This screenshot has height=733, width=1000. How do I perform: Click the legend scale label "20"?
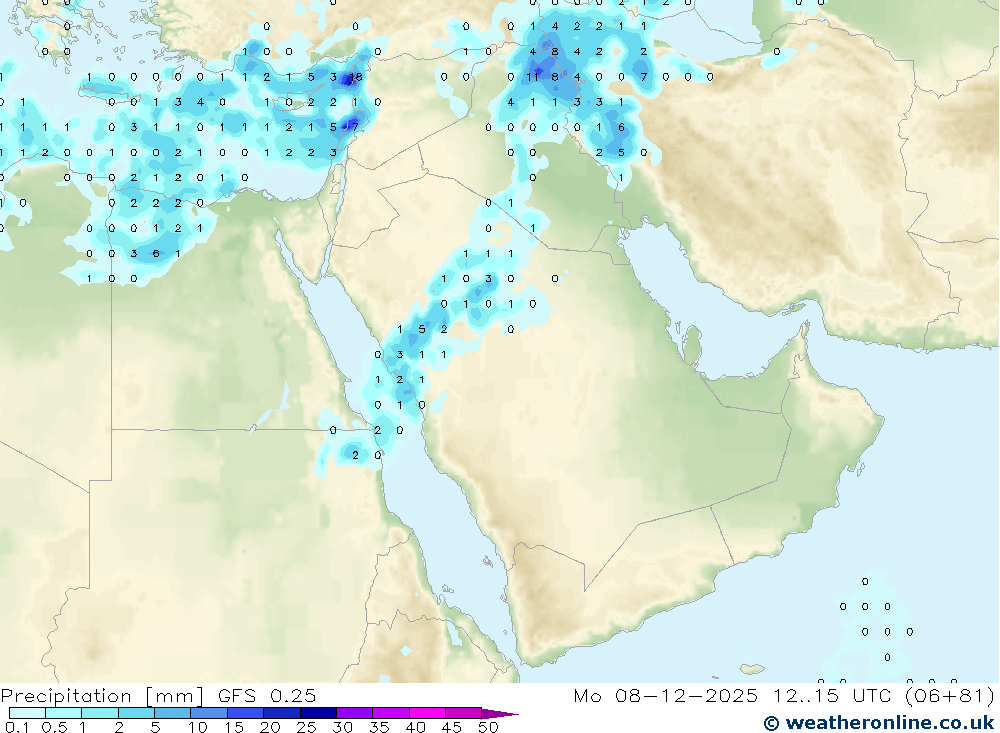(x=270, y=727)
